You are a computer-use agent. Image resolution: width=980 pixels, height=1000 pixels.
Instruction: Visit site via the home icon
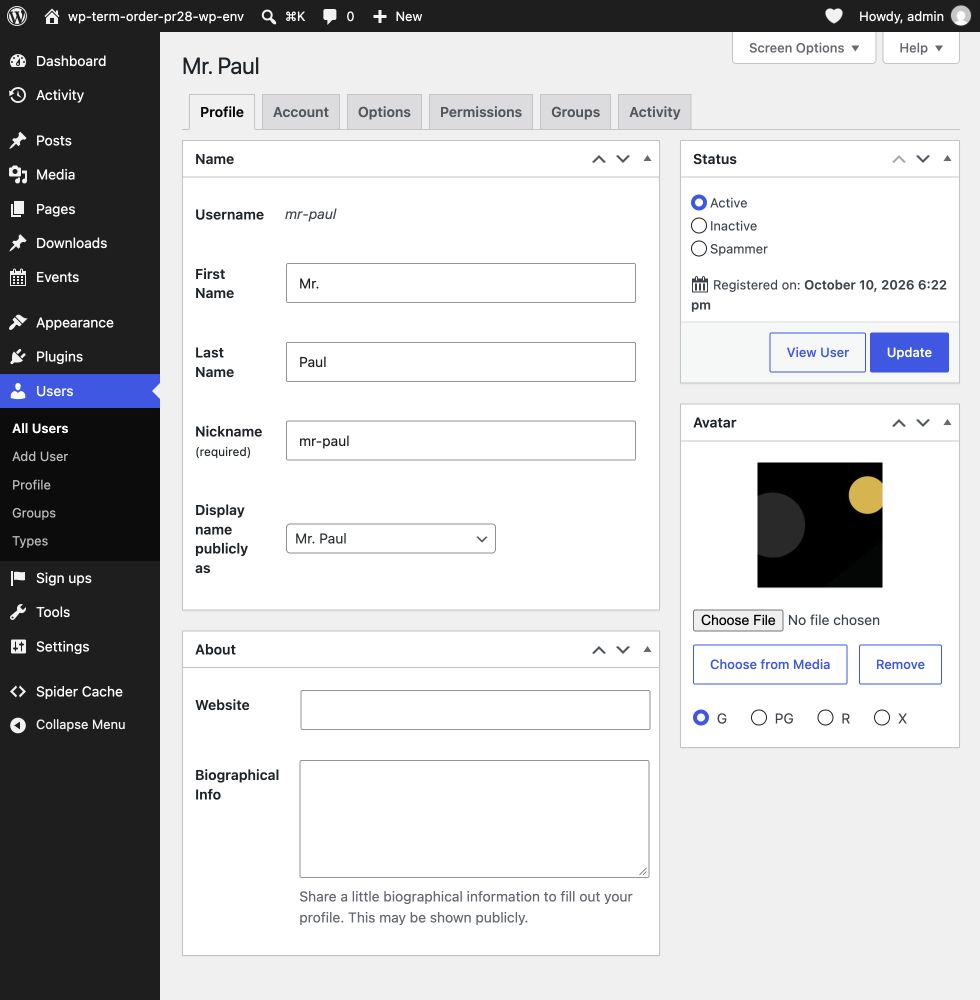pyautogui.click(x=52, y=16)
